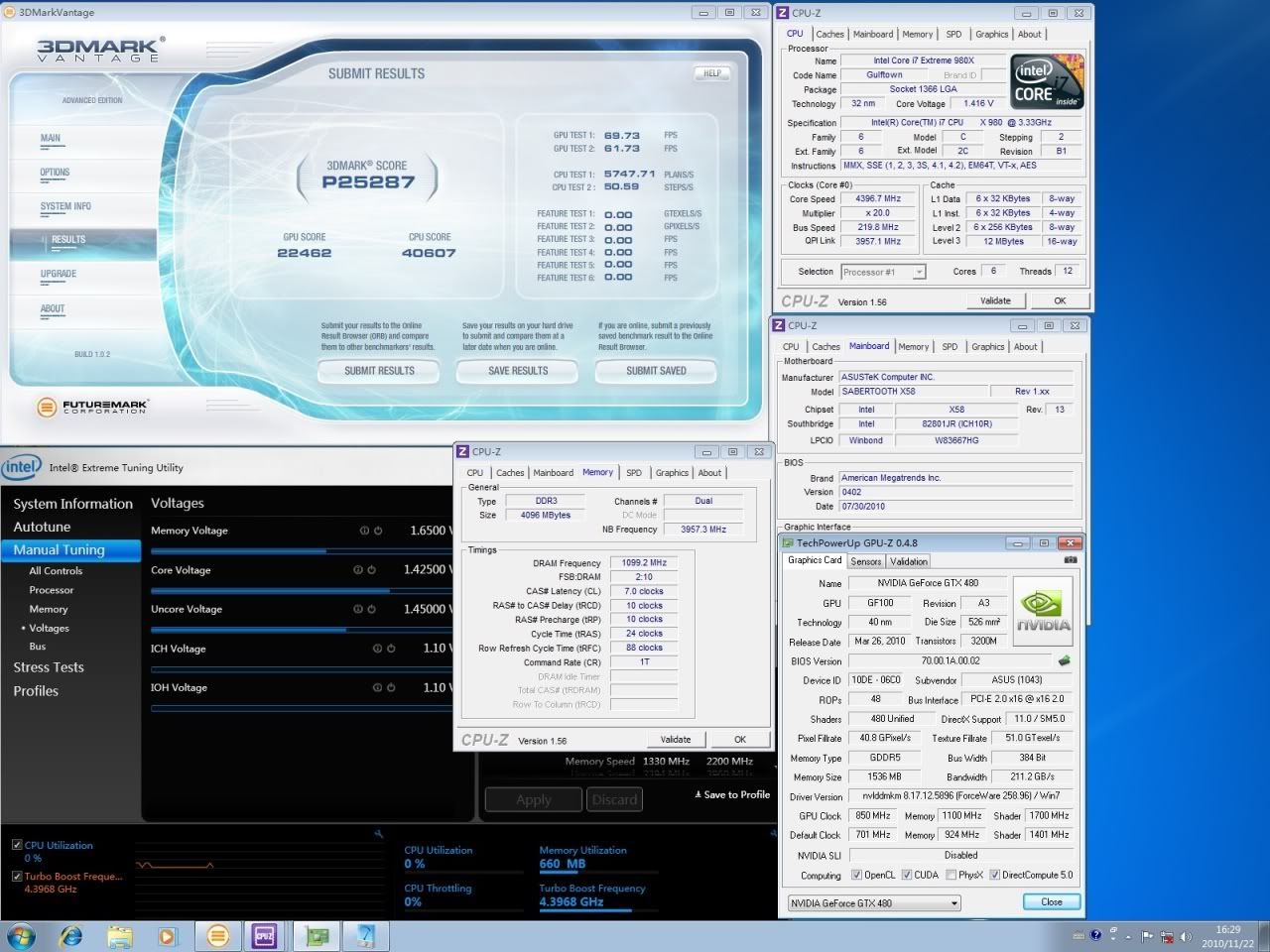Click Save Results in 3DMark Vantage
The image size is (1270, 952).
click(518, 371)
